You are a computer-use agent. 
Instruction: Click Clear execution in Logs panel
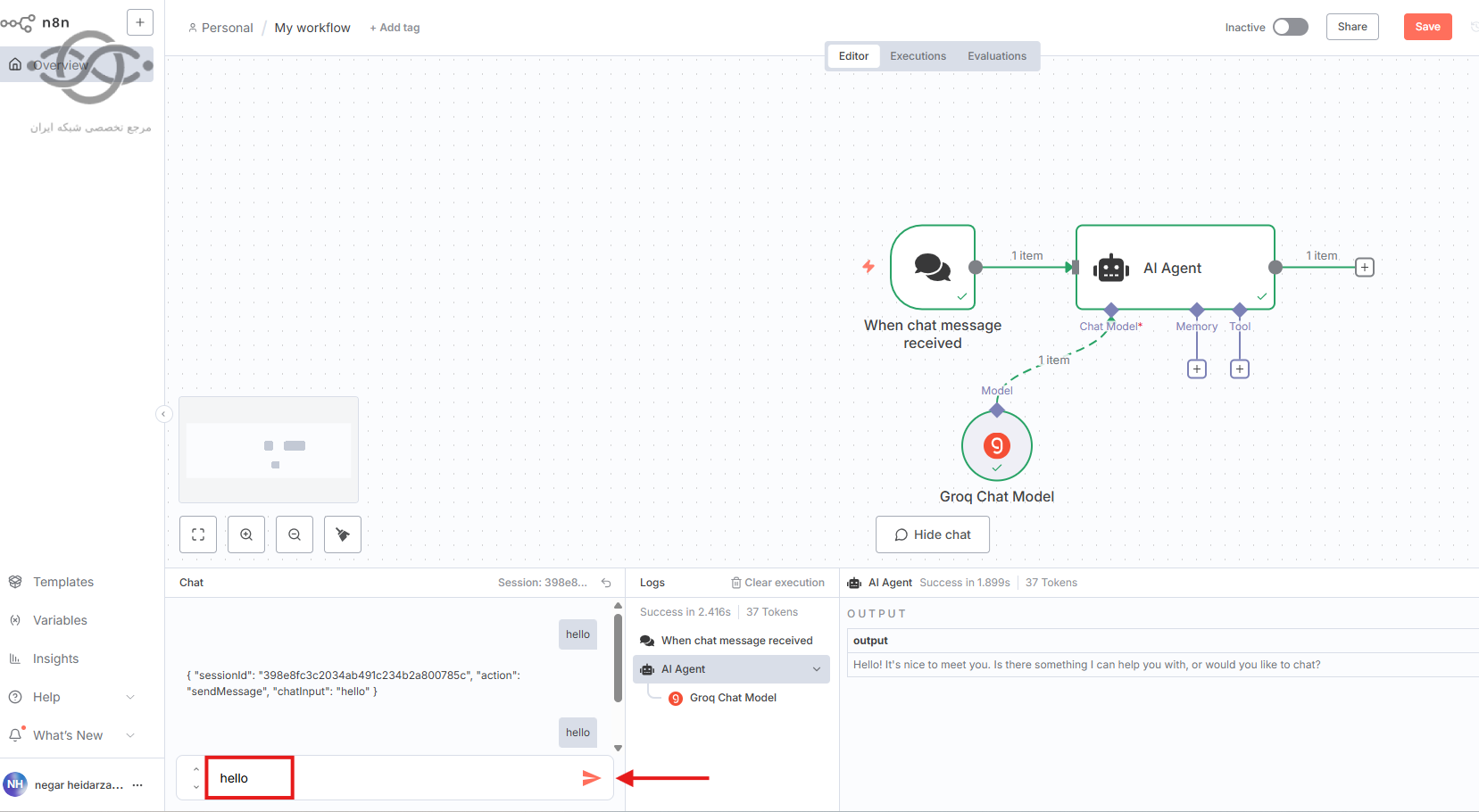pyautogui.click(x=777, y=583)
